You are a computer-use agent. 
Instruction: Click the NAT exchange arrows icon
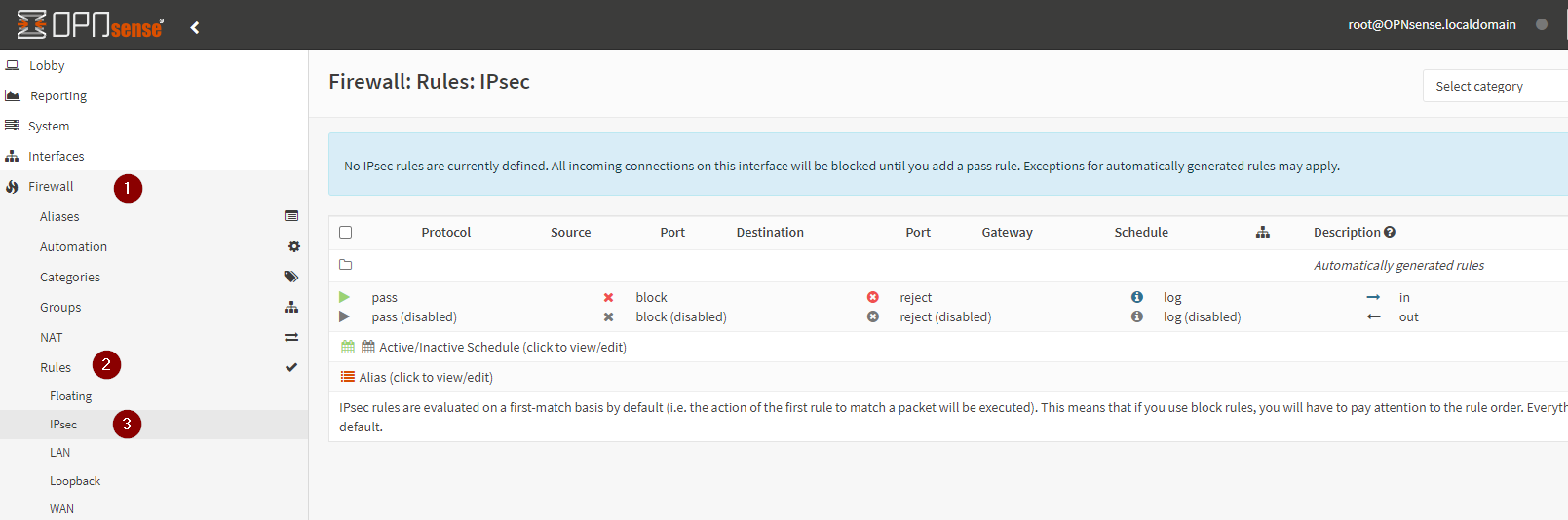290,337
